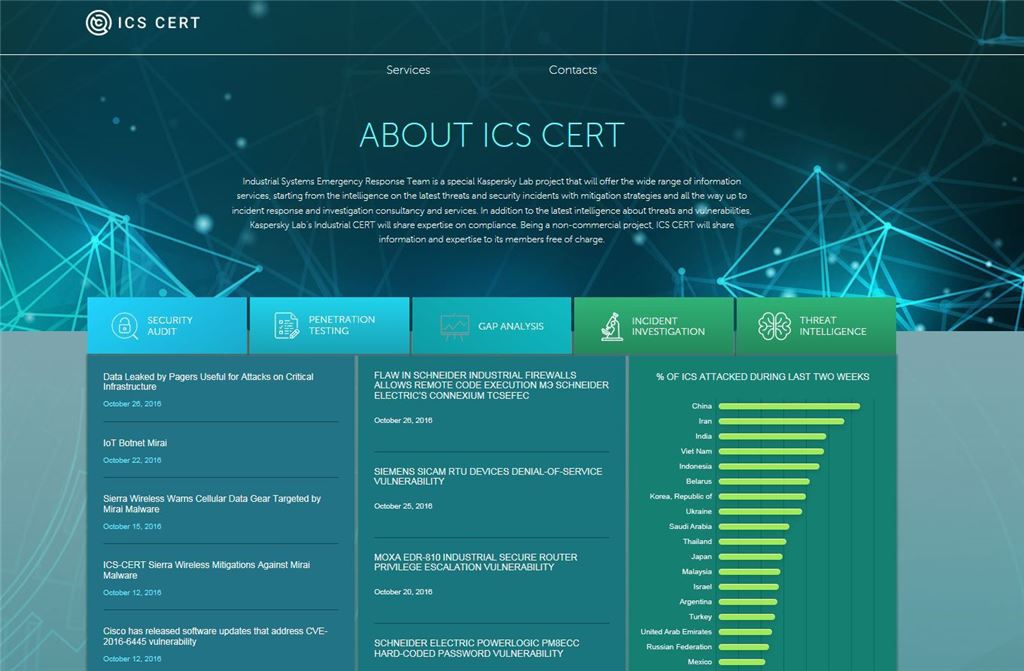Screen dimensions: 1024x671
Task: Click the Penetration Testing checklist icon
Action: (287, 326)
